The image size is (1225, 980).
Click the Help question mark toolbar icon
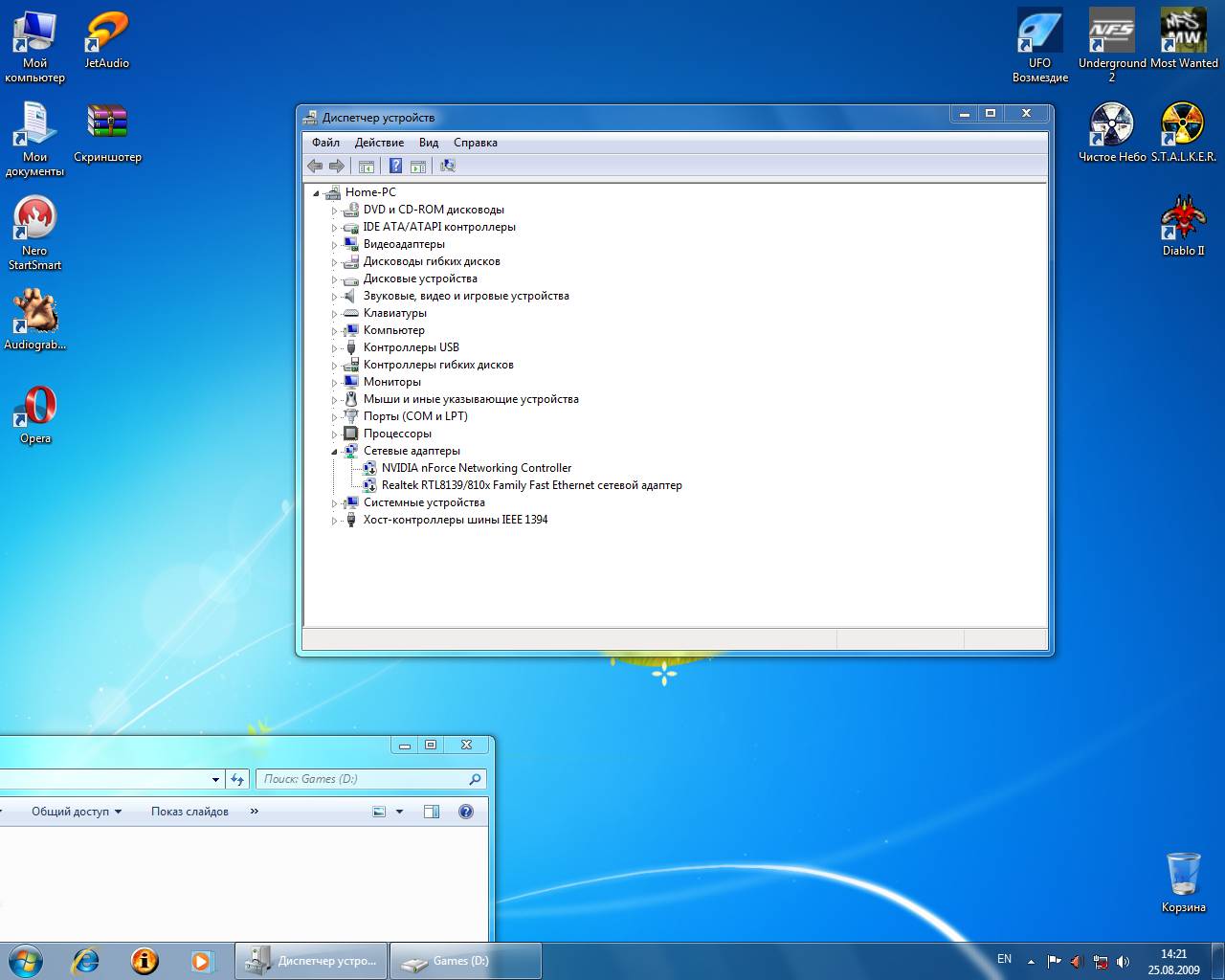tap(395, 166)
